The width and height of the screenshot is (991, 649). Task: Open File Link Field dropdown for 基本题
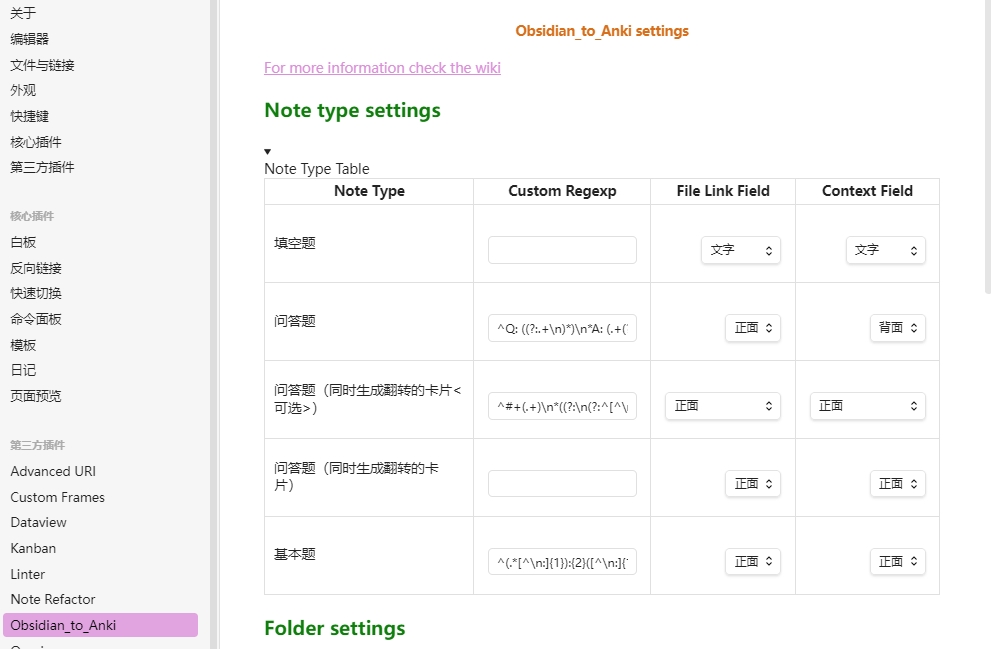click(753, 562)
